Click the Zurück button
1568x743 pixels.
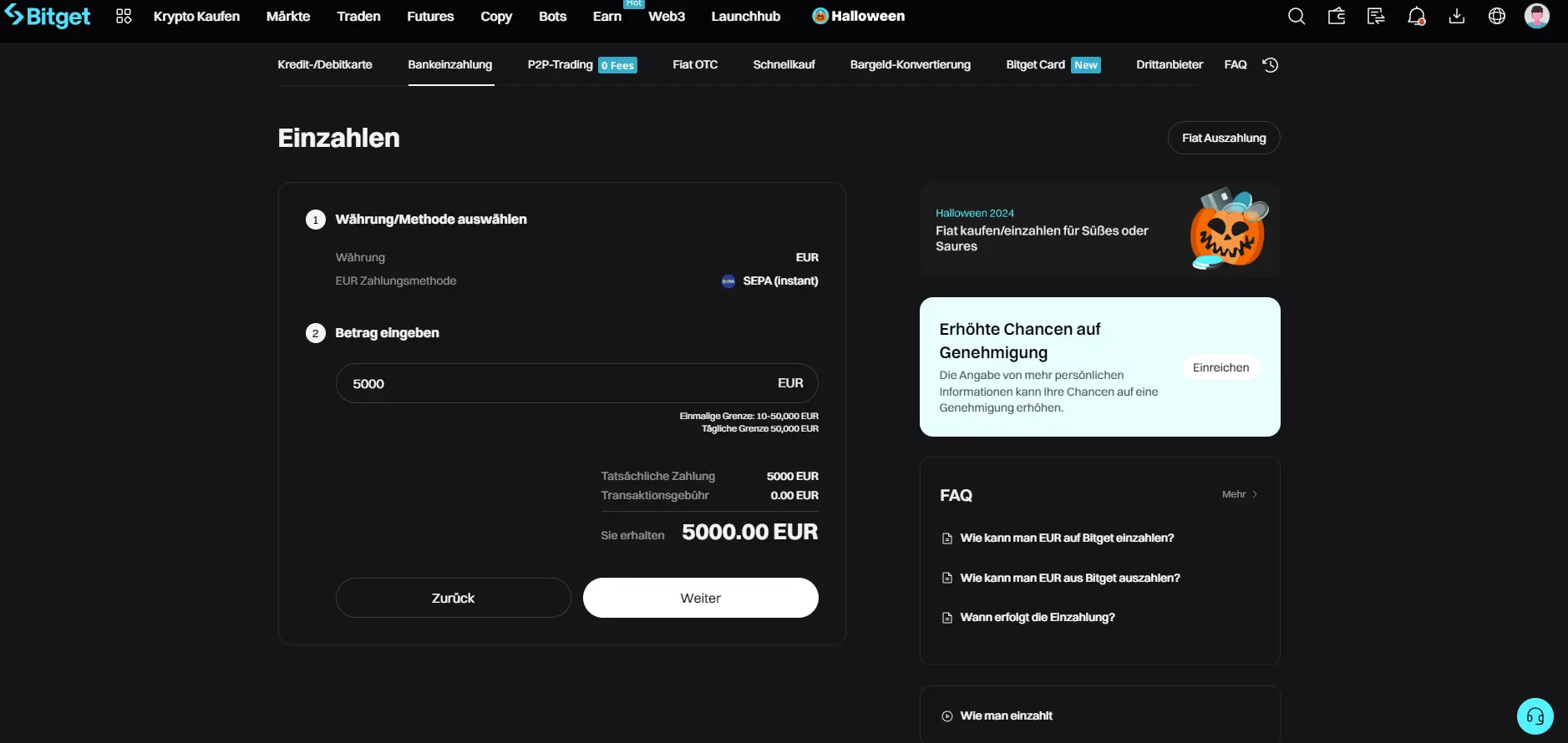pos(453,598)
